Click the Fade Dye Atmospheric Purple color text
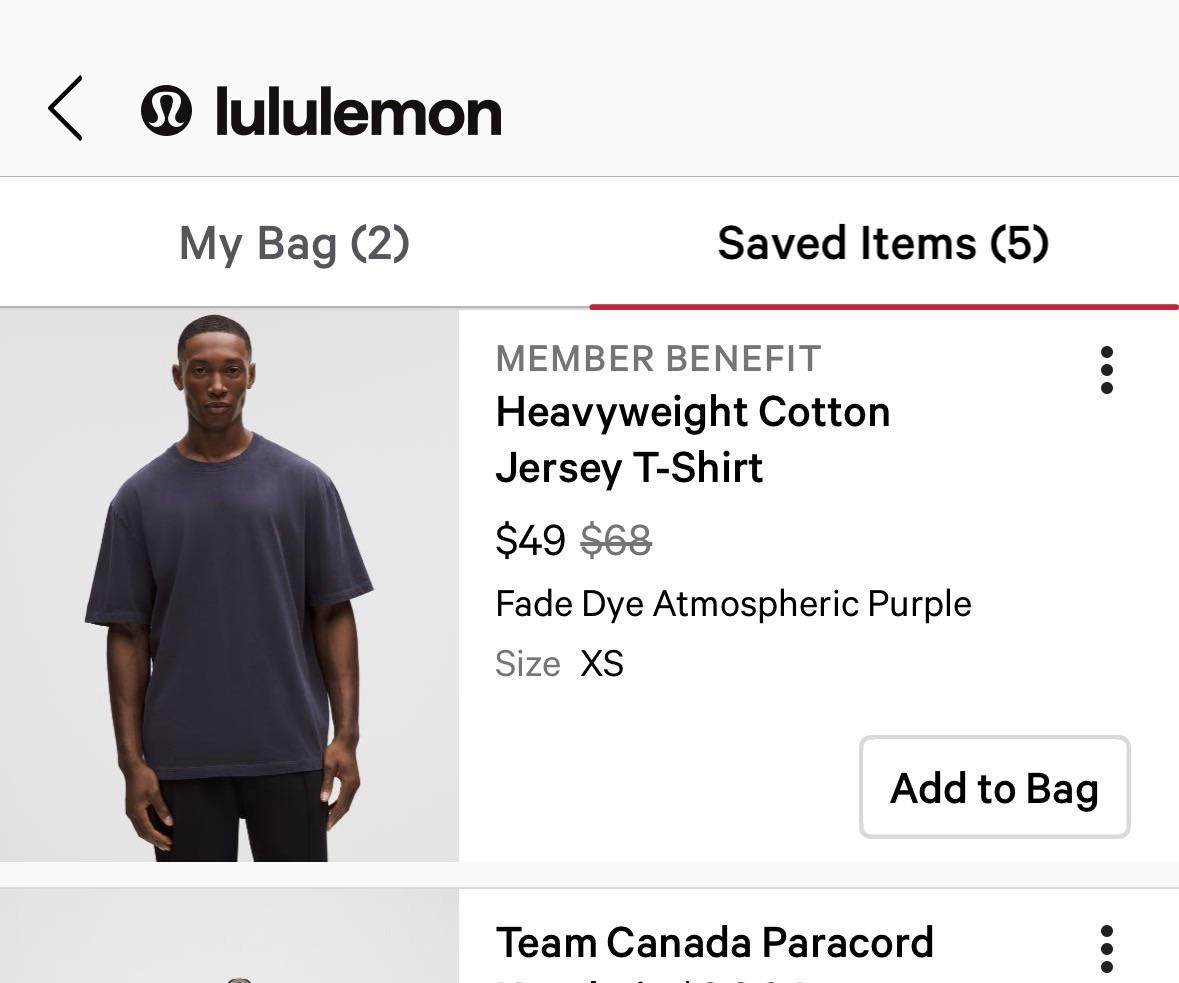The height and width of the screenshot is (983, 1179). (733, 604)
